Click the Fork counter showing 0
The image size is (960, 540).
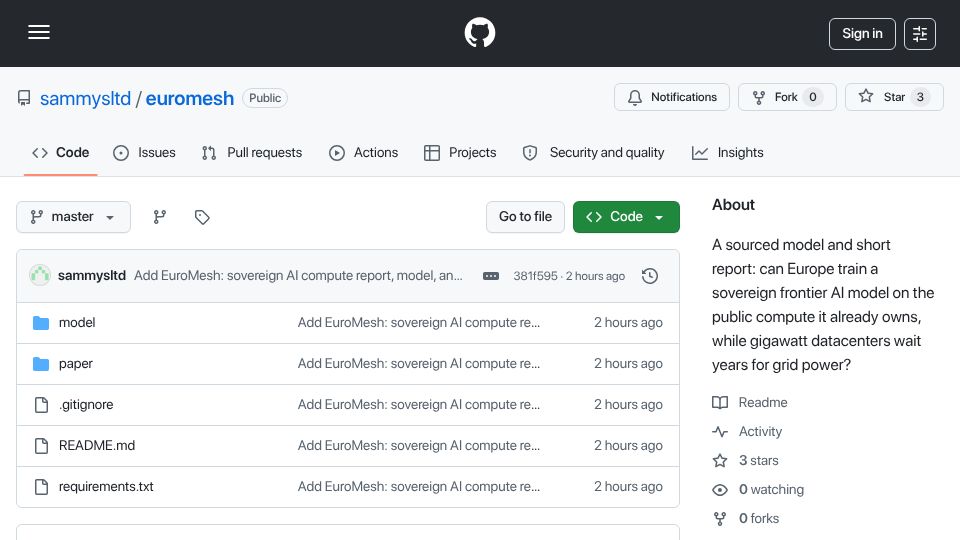(813, 97)
